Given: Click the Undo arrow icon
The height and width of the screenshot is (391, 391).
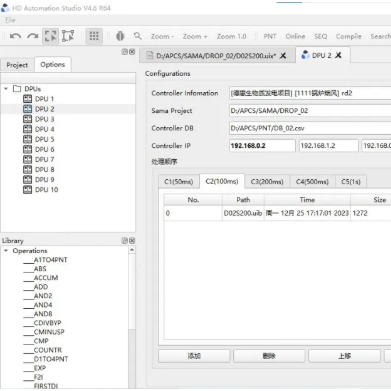Looking at the screenshot, I should (15, 36).
